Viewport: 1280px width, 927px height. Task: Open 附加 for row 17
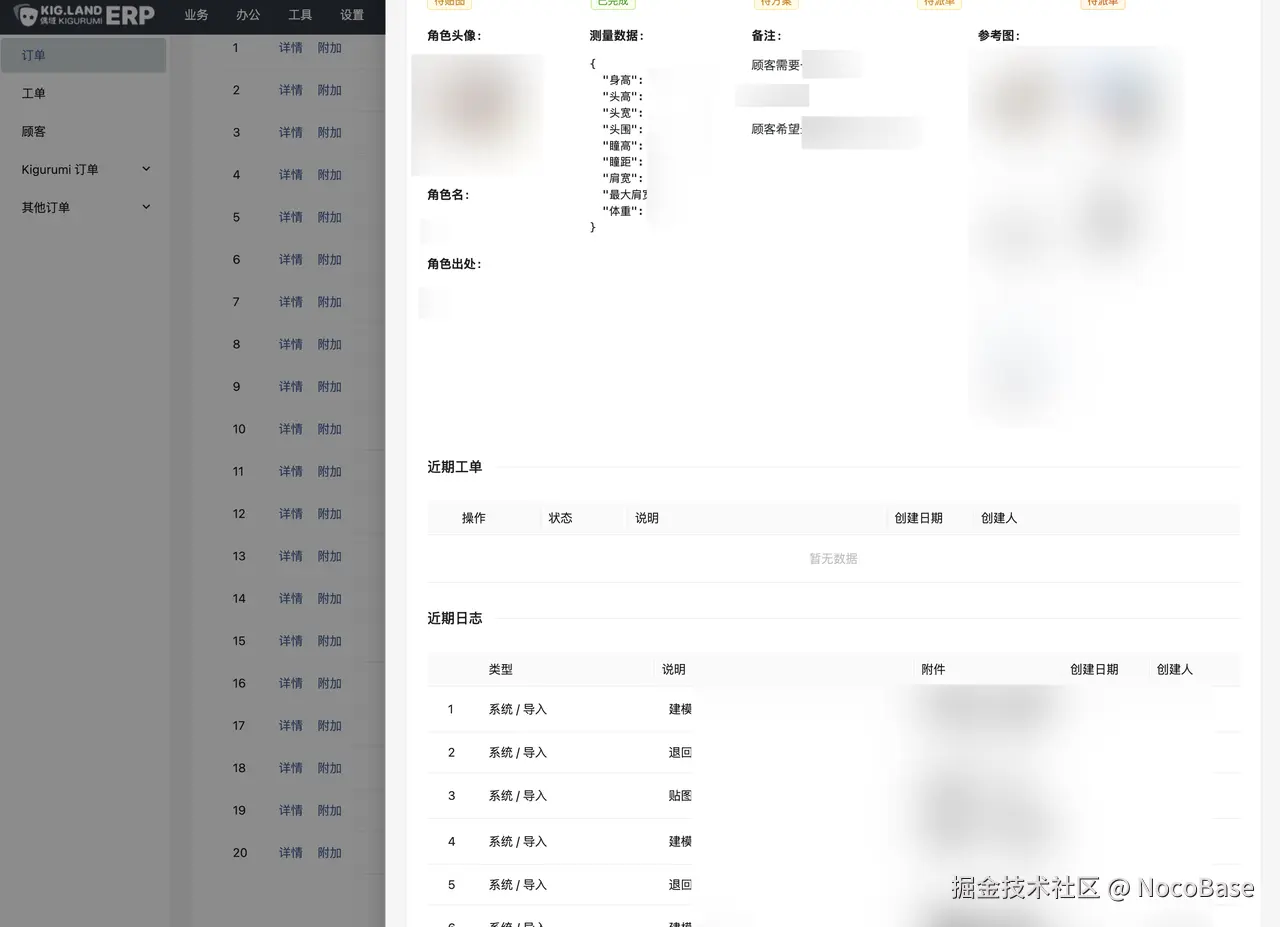[x=330, y=725]
